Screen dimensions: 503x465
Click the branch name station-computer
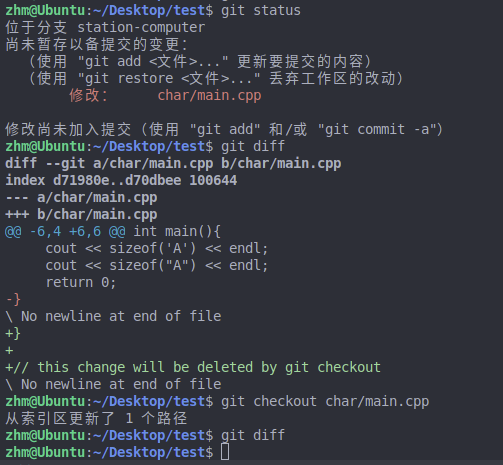(141, 27)
